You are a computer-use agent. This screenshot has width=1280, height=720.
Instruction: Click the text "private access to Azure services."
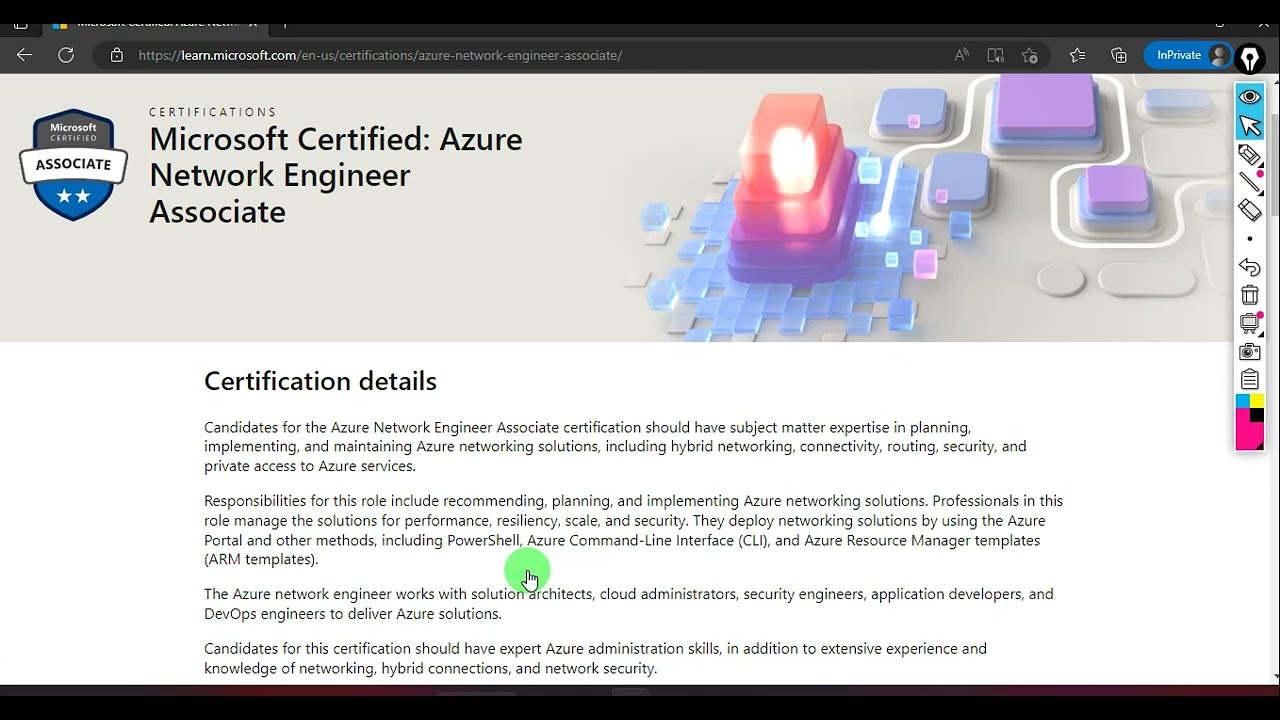(x=310, y=466)
